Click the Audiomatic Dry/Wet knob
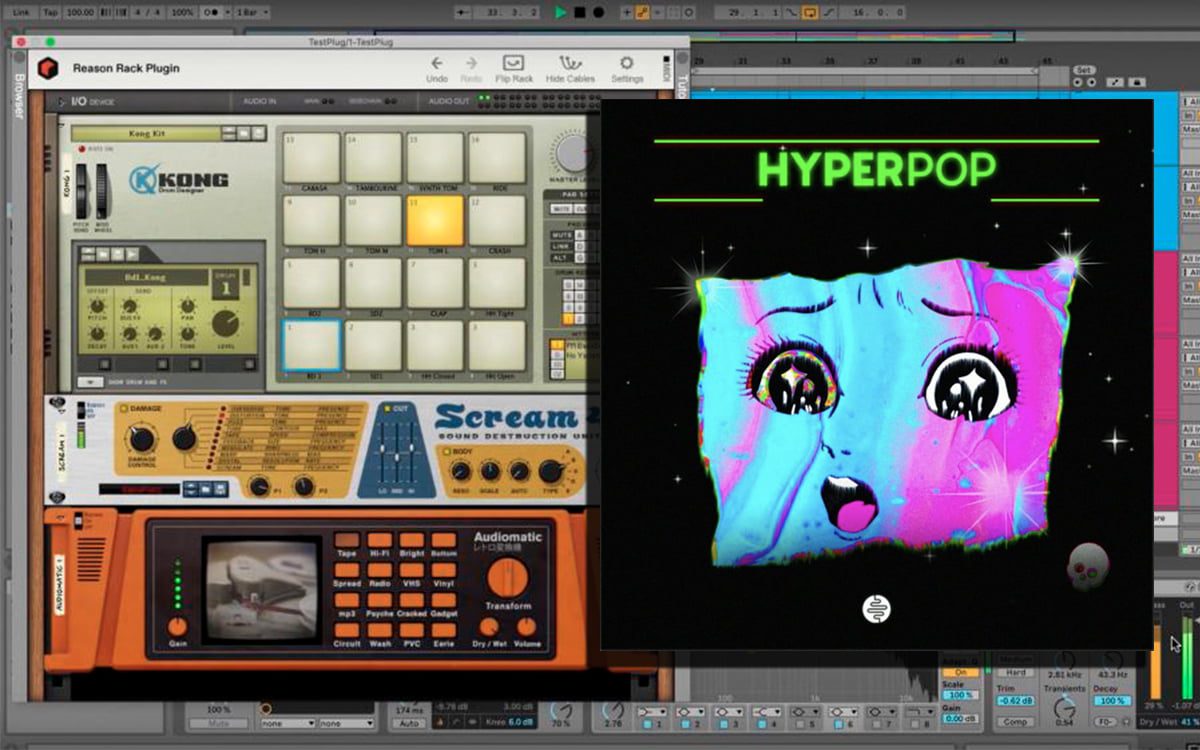 point(491,627)
